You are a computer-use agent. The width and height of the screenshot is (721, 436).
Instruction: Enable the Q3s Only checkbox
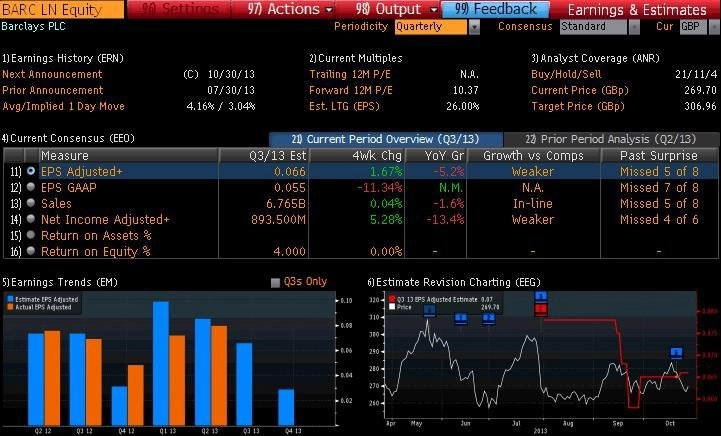click(x=275, y=282)
